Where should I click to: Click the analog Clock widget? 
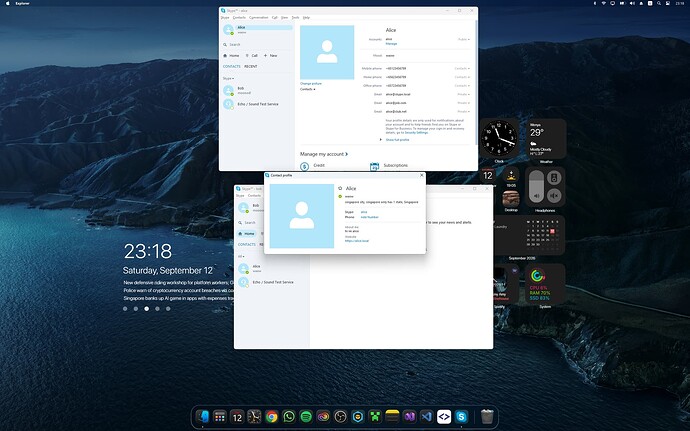(x=499, y=138)
